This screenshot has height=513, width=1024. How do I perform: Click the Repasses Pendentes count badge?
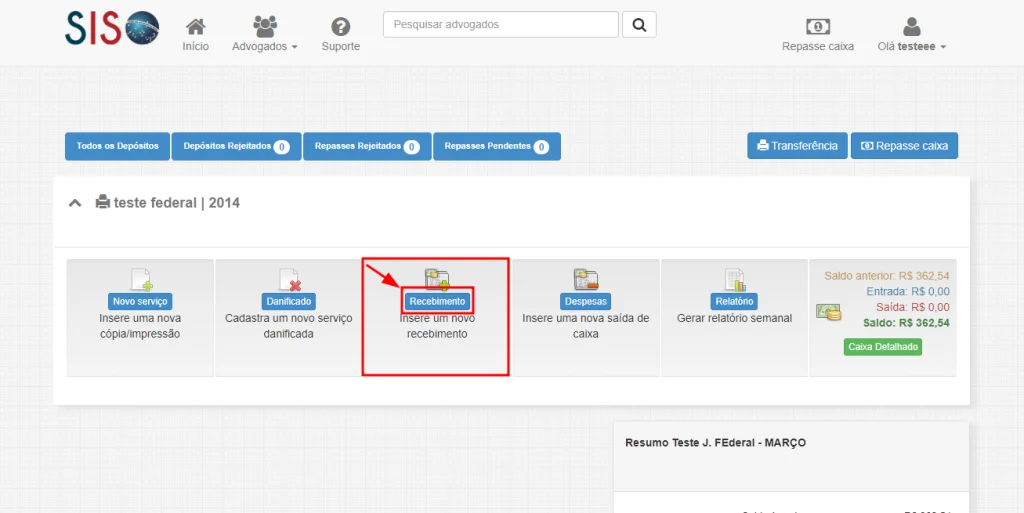pyautogui.click(x=541, y=147)
